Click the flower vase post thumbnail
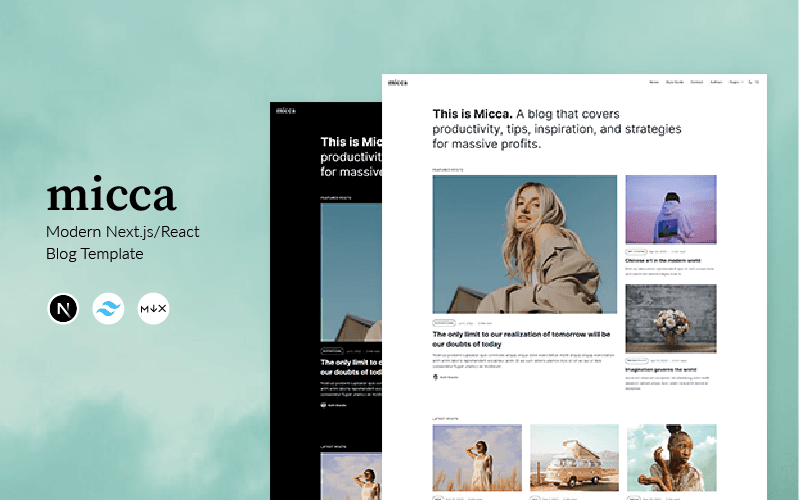Viewport: 800px width, 500px height. [670, 318]
